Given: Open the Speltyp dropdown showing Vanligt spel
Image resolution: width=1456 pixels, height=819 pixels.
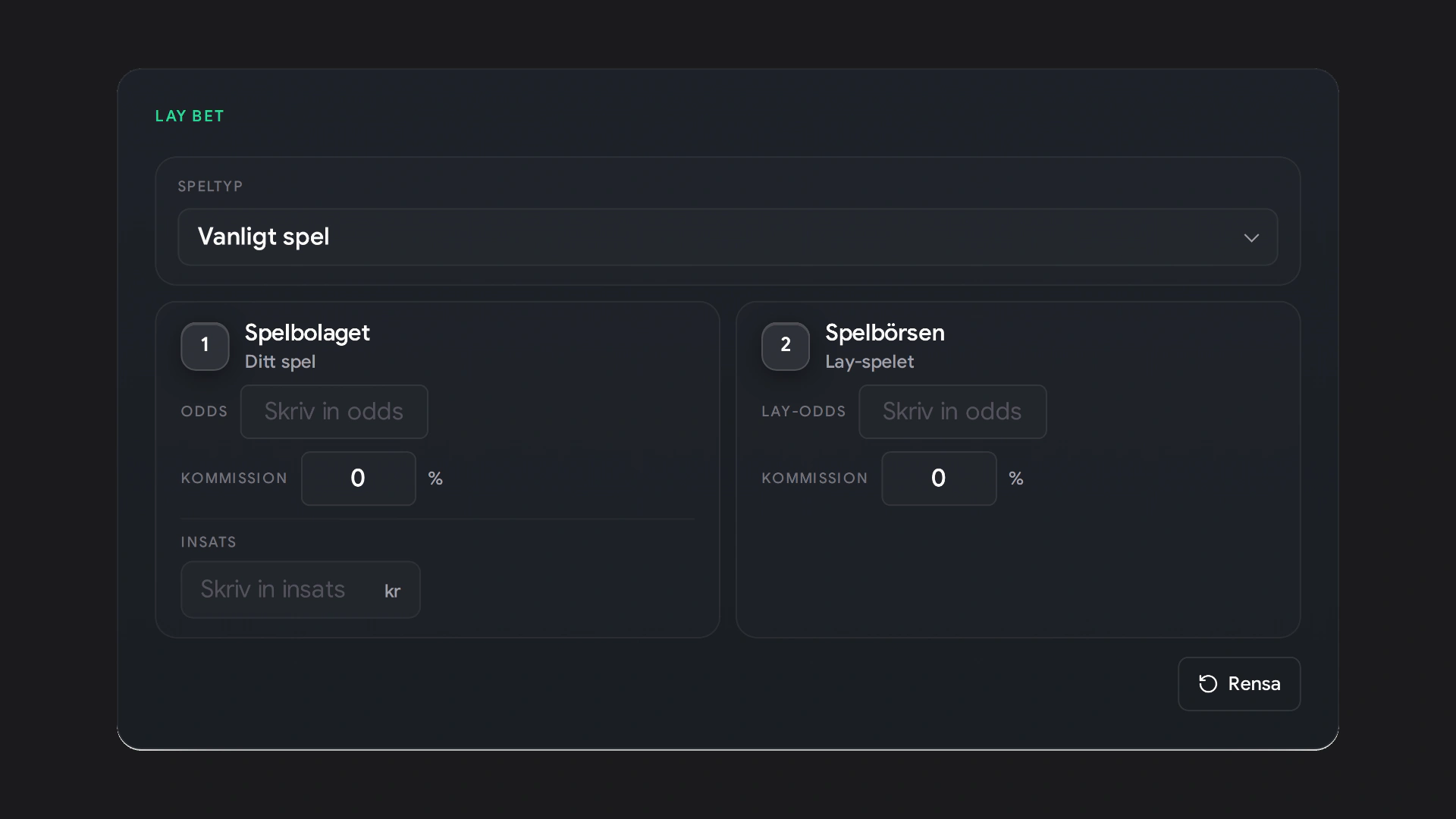Looking at the screenshot, I should (x=727, y=237).
